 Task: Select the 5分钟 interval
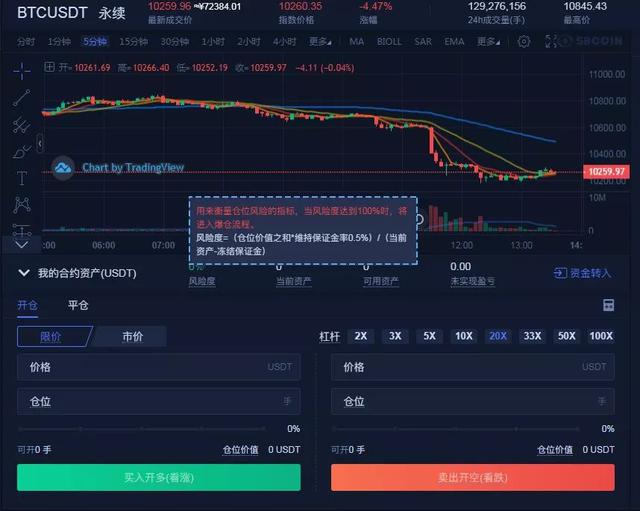pos(95,42)
